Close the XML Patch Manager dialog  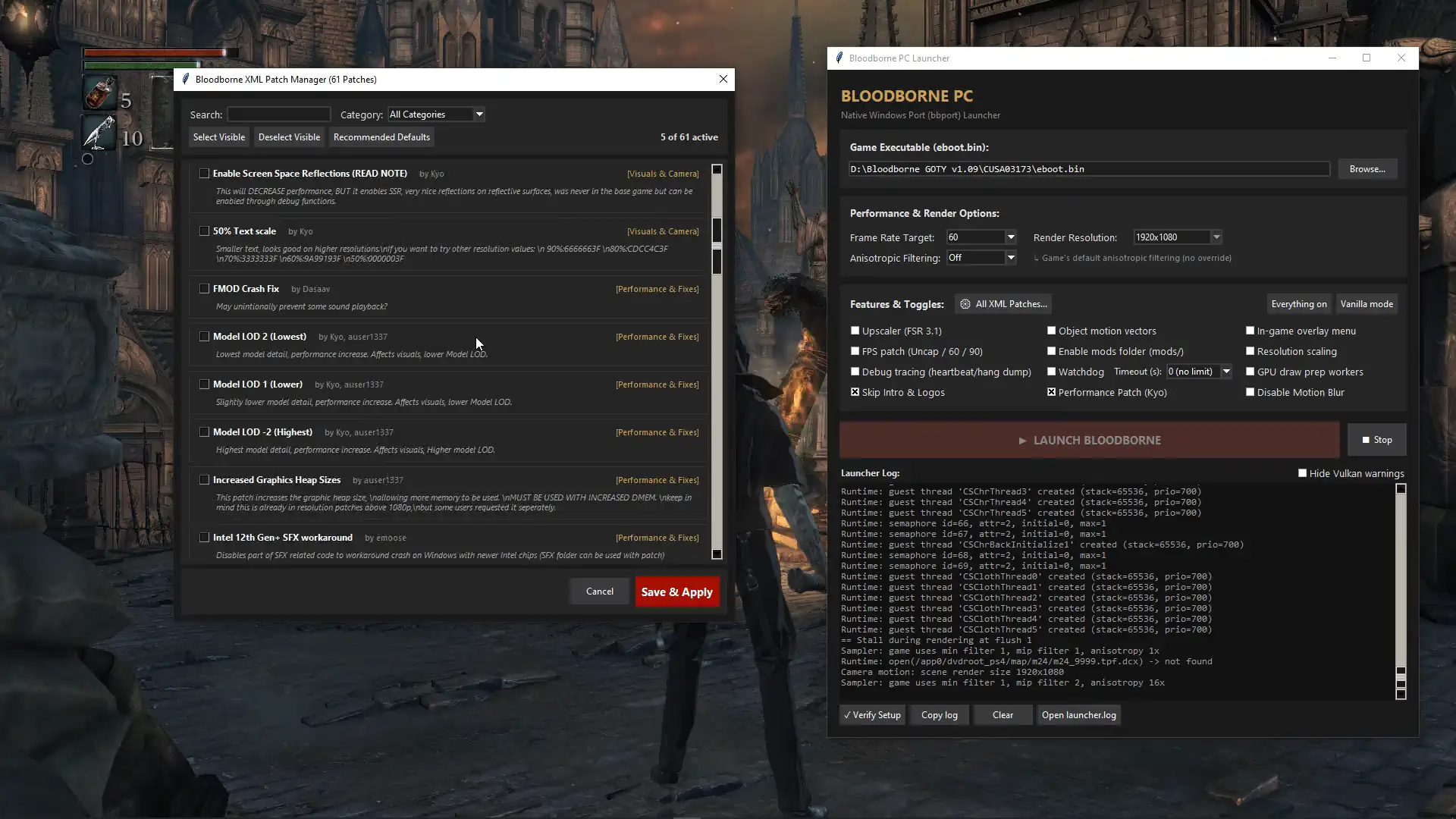(x=723, y=79)
